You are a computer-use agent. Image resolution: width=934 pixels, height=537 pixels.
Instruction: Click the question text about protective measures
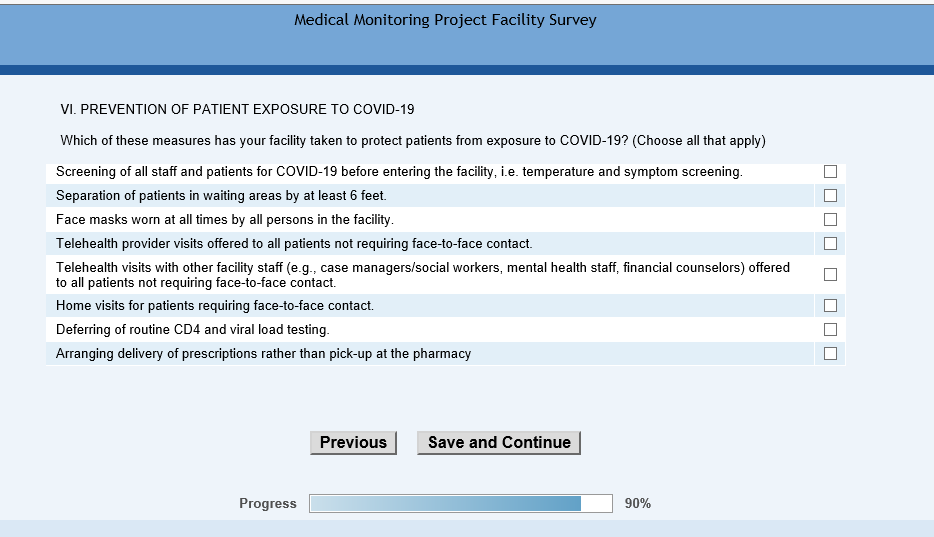point(413,141)
